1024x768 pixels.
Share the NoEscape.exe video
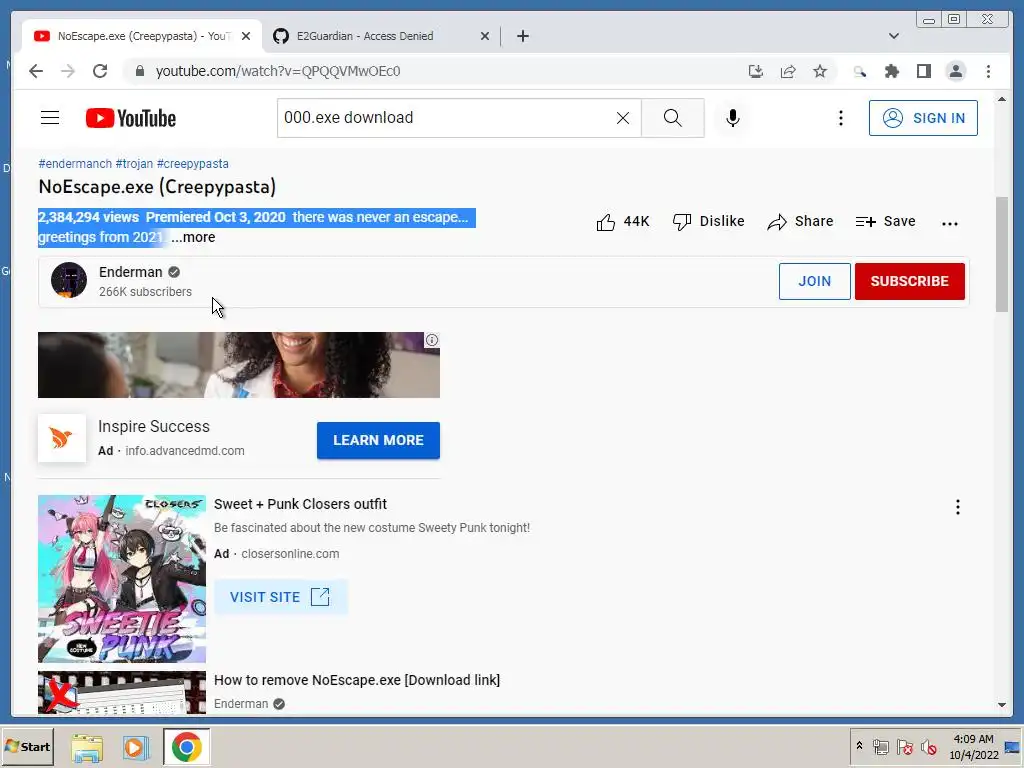click(800, 222)
